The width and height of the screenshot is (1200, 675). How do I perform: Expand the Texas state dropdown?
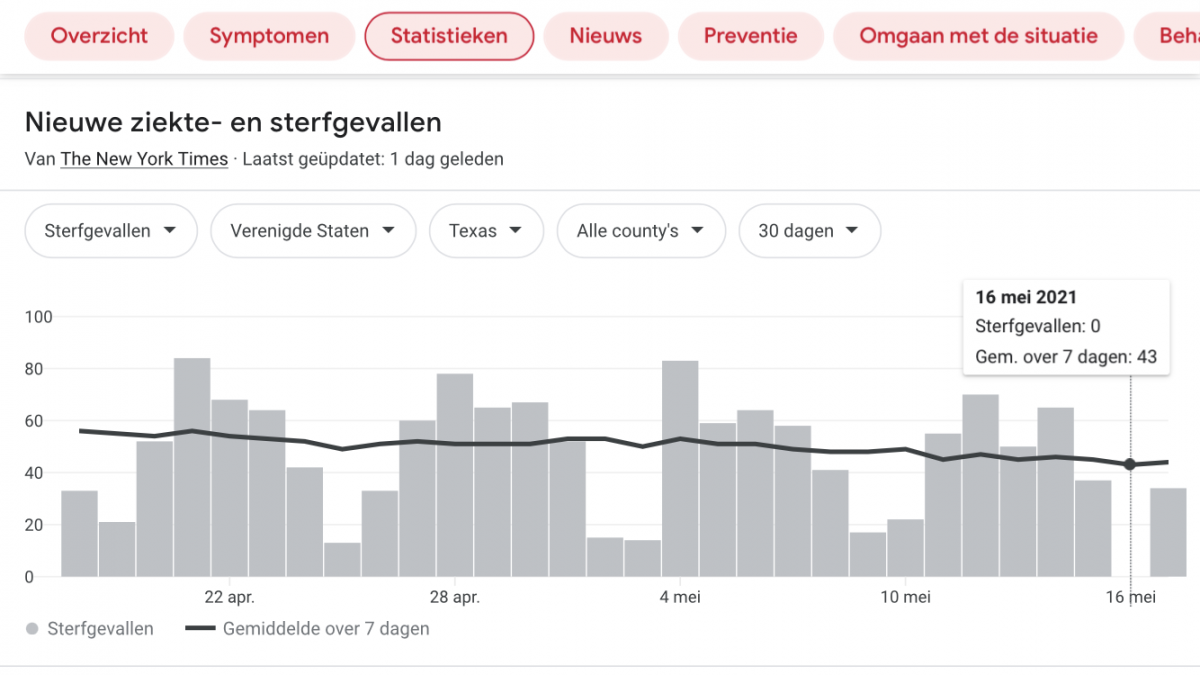486,231
